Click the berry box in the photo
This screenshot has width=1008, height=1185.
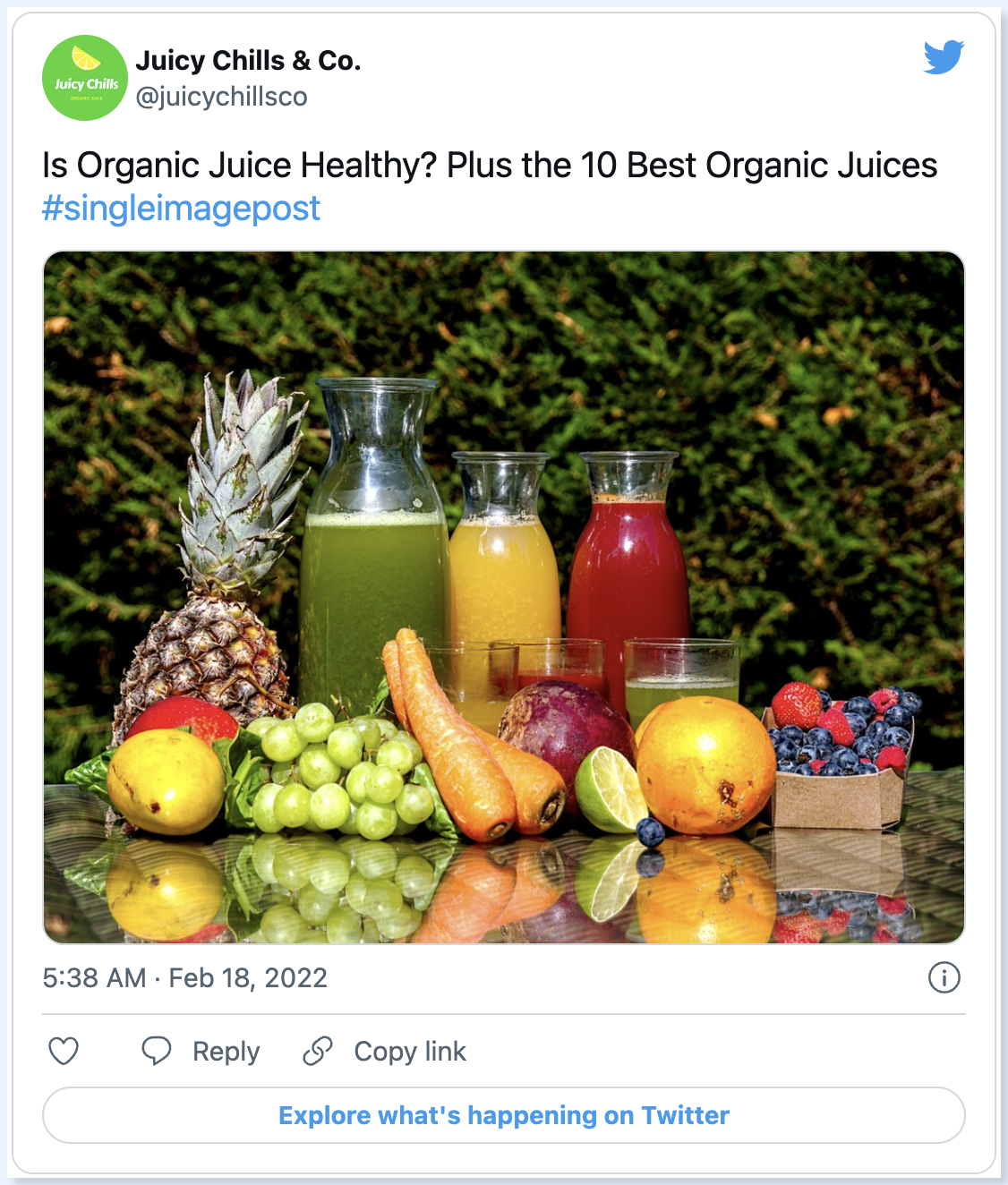(x=837, y=756)
